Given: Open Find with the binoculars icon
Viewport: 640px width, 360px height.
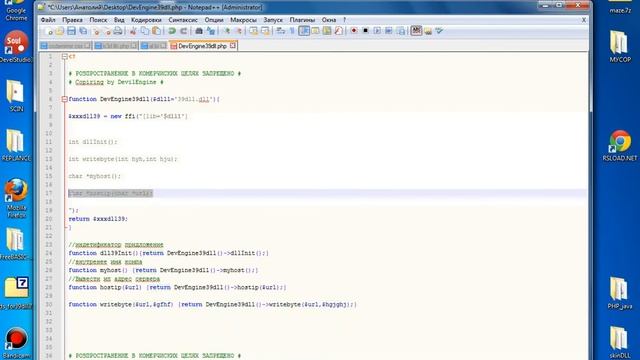Looking at the screenshot, I should coord(199,31).
